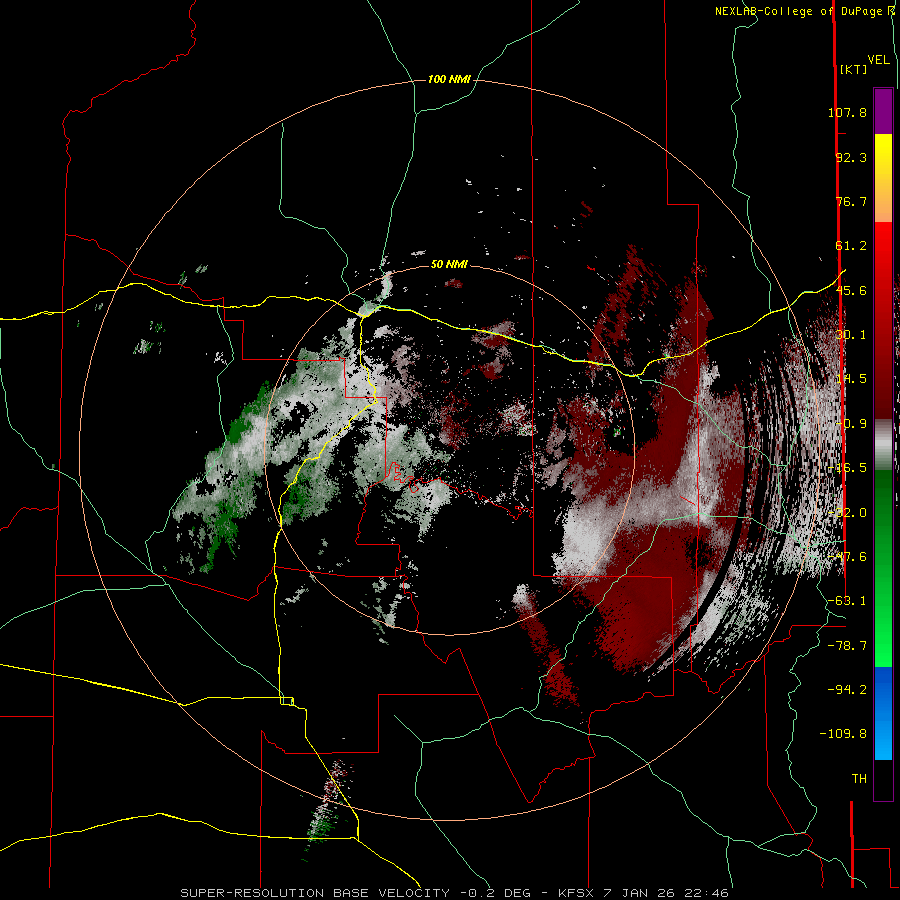Click the -78.7 velocity scale value
900x900 pixels.
coord(847,646)
